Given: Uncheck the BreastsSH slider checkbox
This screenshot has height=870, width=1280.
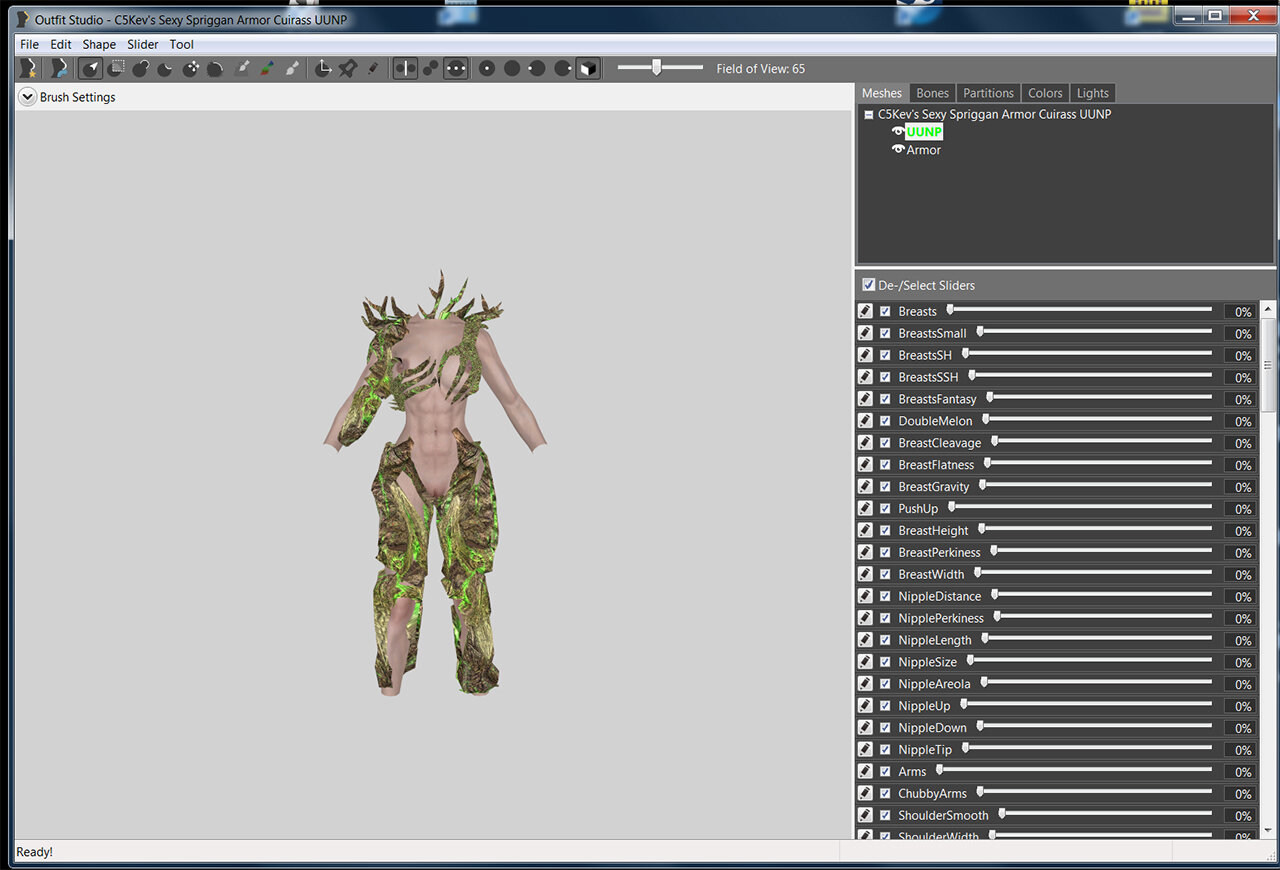Looking at the screenshot, I should [885, 355].
